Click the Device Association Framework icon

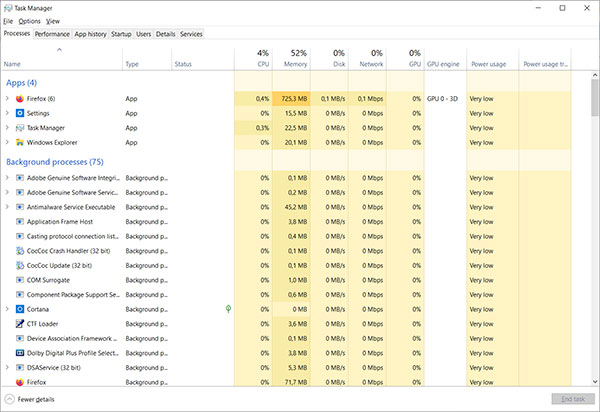[x=20, y=338]
